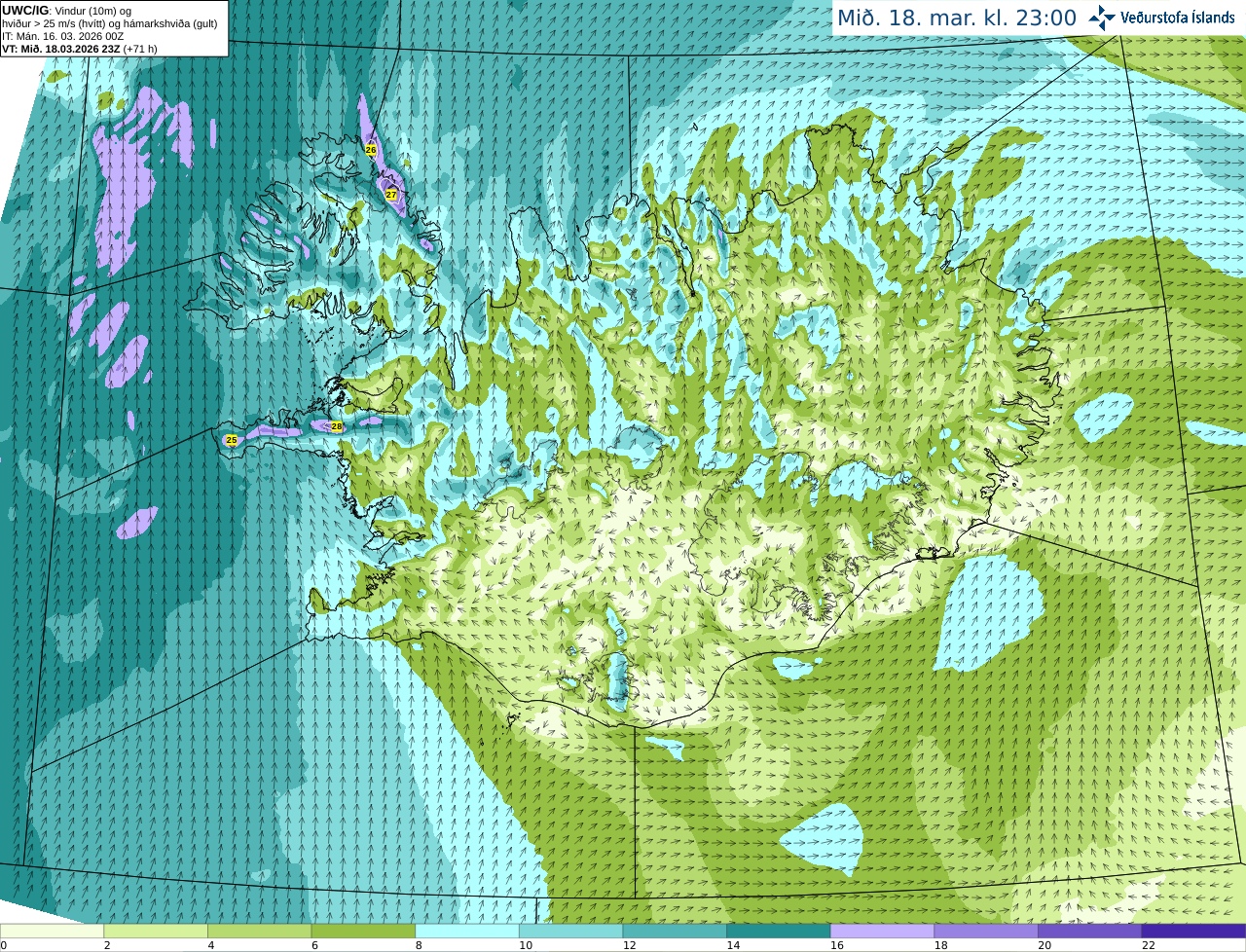This screenshot has height=952, width=1246.
Task: Select the 14–16 m/s dark teal swatch
Action: pyautogui.click(x=779, y=931)
